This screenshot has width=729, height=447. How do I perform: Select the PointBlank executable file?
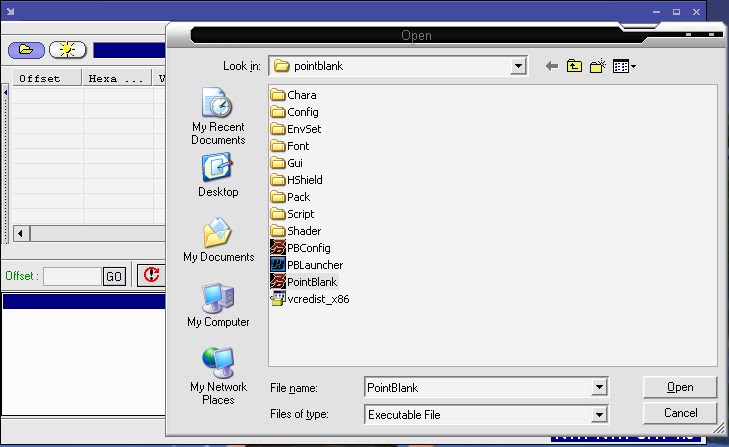click(x=304, y=282)
